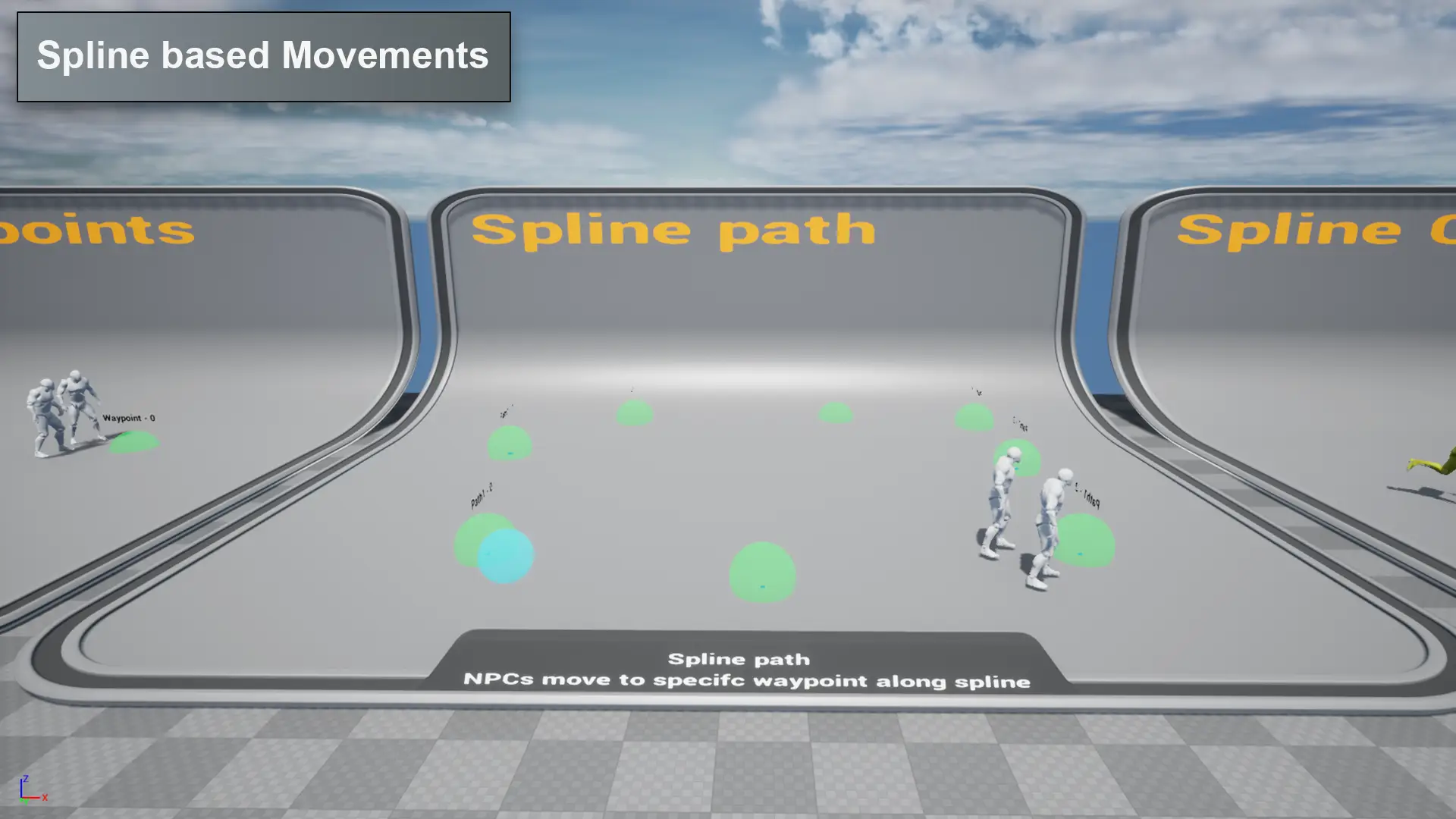The height and width of the screenshot is (819, 1456).
Task: Click the 'NPCs move to specifc waypoint along spline' sign
Action: pyautogui.click(x=747, y=680)
